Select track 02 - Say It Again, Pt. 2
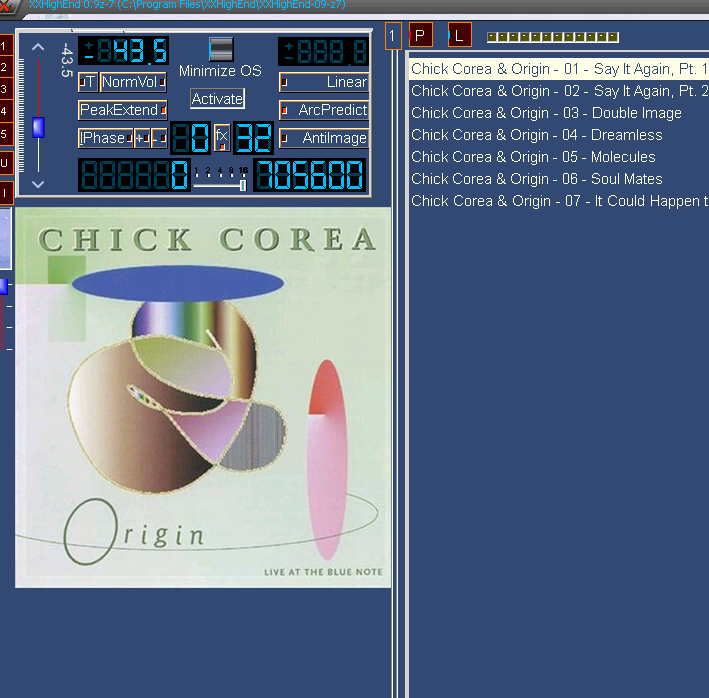Viewport: 709px width, 698px height. pos(559,91)
